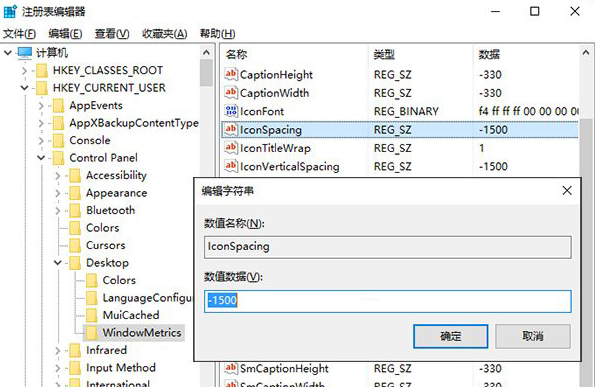Screen dimensions: 595x387
Task: Click the CaptionHeight string value icon
Action: pos(231,74)
